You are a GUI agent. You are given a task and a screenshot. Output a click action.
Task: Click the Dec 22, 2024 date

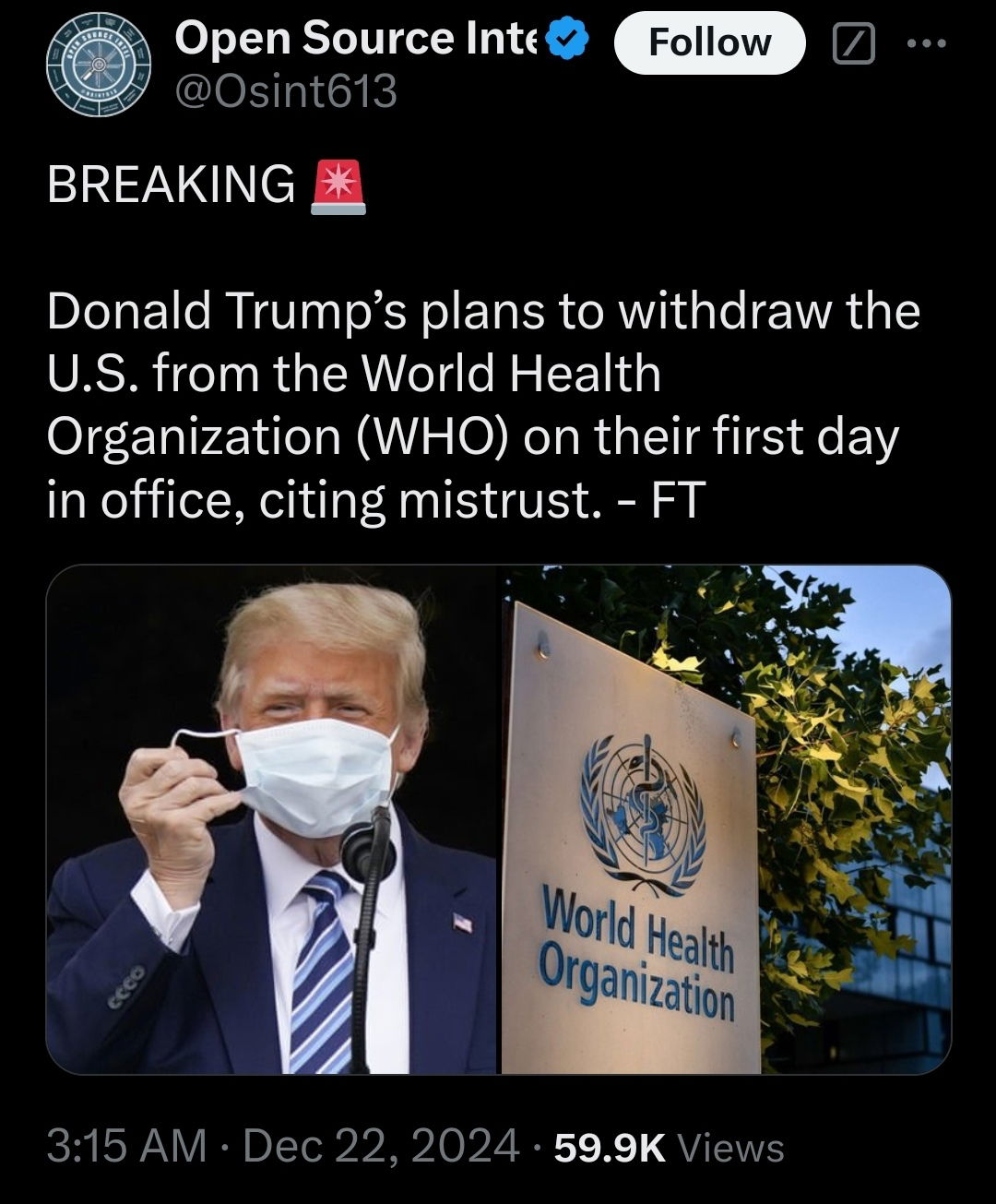pyautogui.click(x=381, y=1147)
